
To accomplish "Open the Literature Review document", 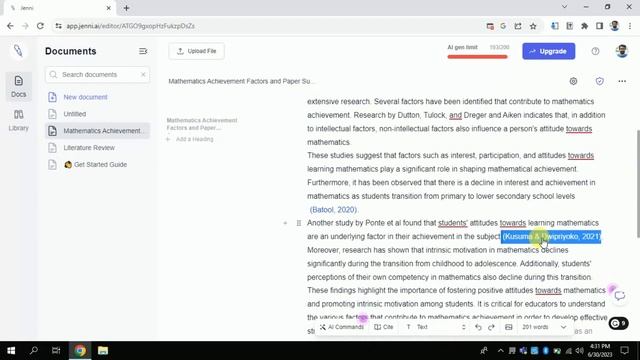I will click(x=89, y=148).
